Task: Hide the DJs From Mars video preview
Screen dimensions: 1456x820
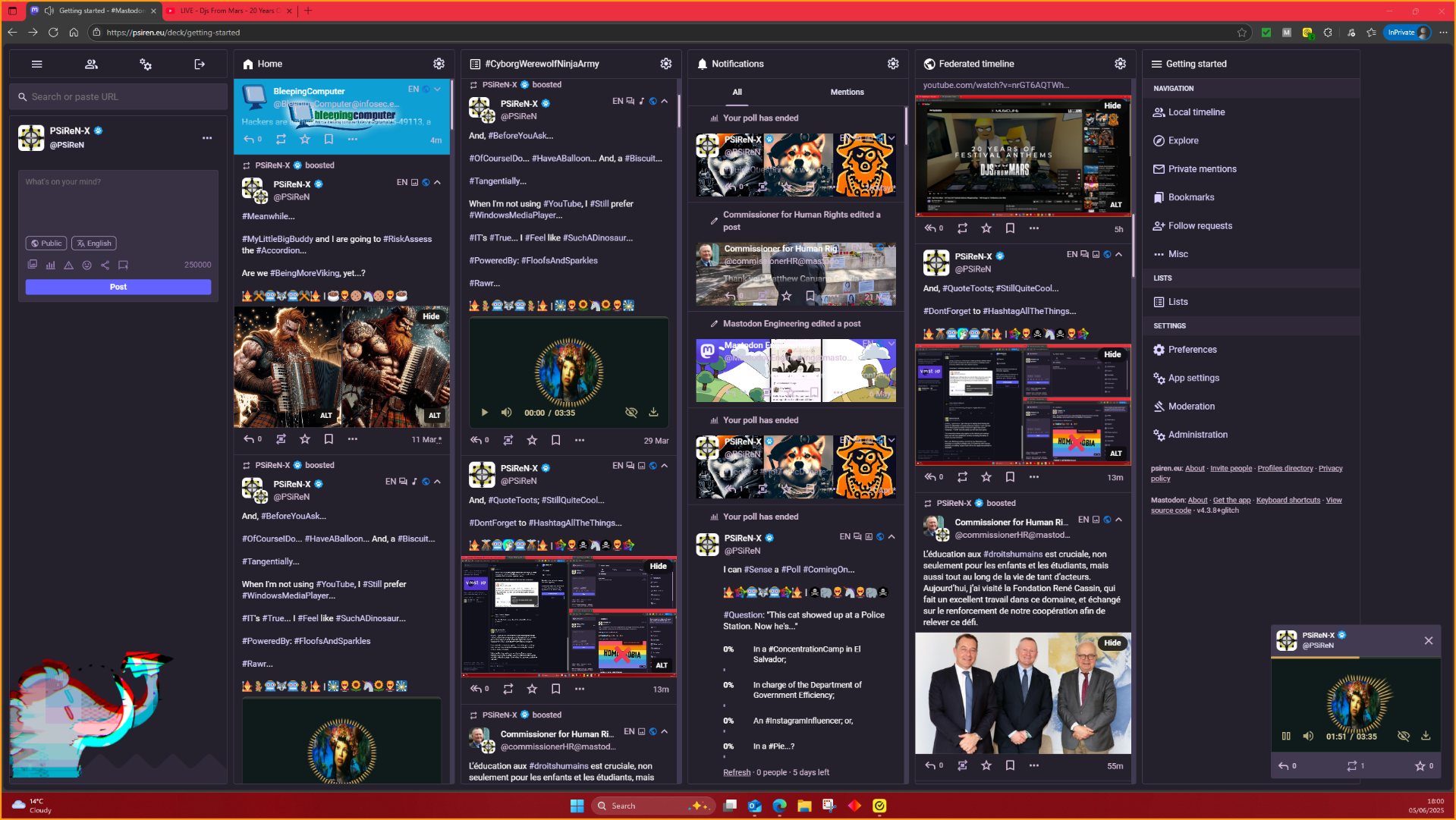Action: (x=1112, y=105)
